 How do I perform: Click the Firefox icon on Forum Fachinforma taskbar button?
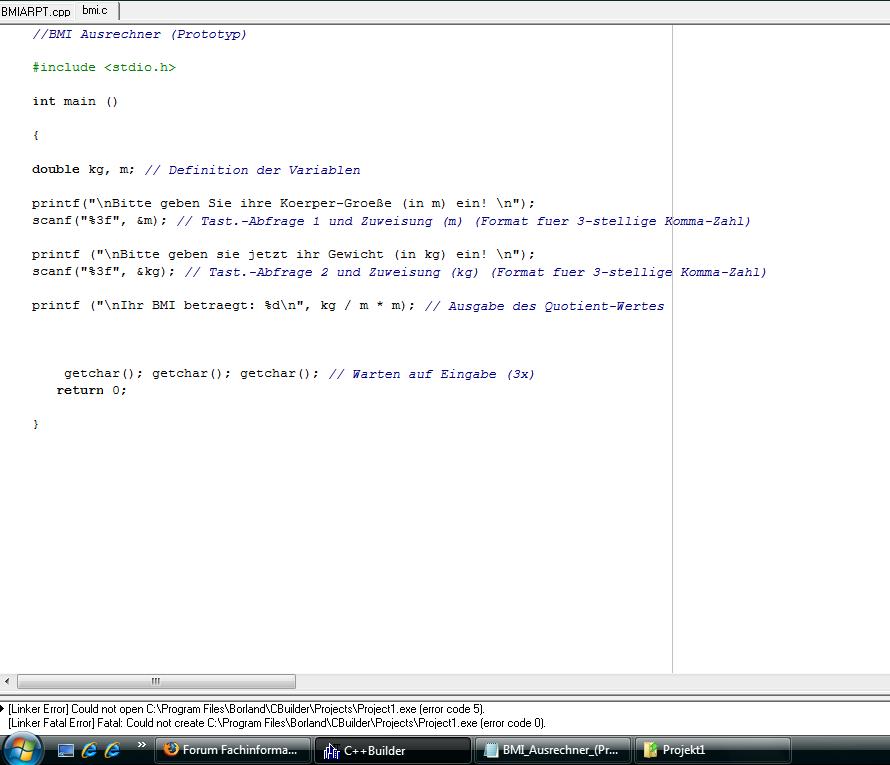click(171, 749)
